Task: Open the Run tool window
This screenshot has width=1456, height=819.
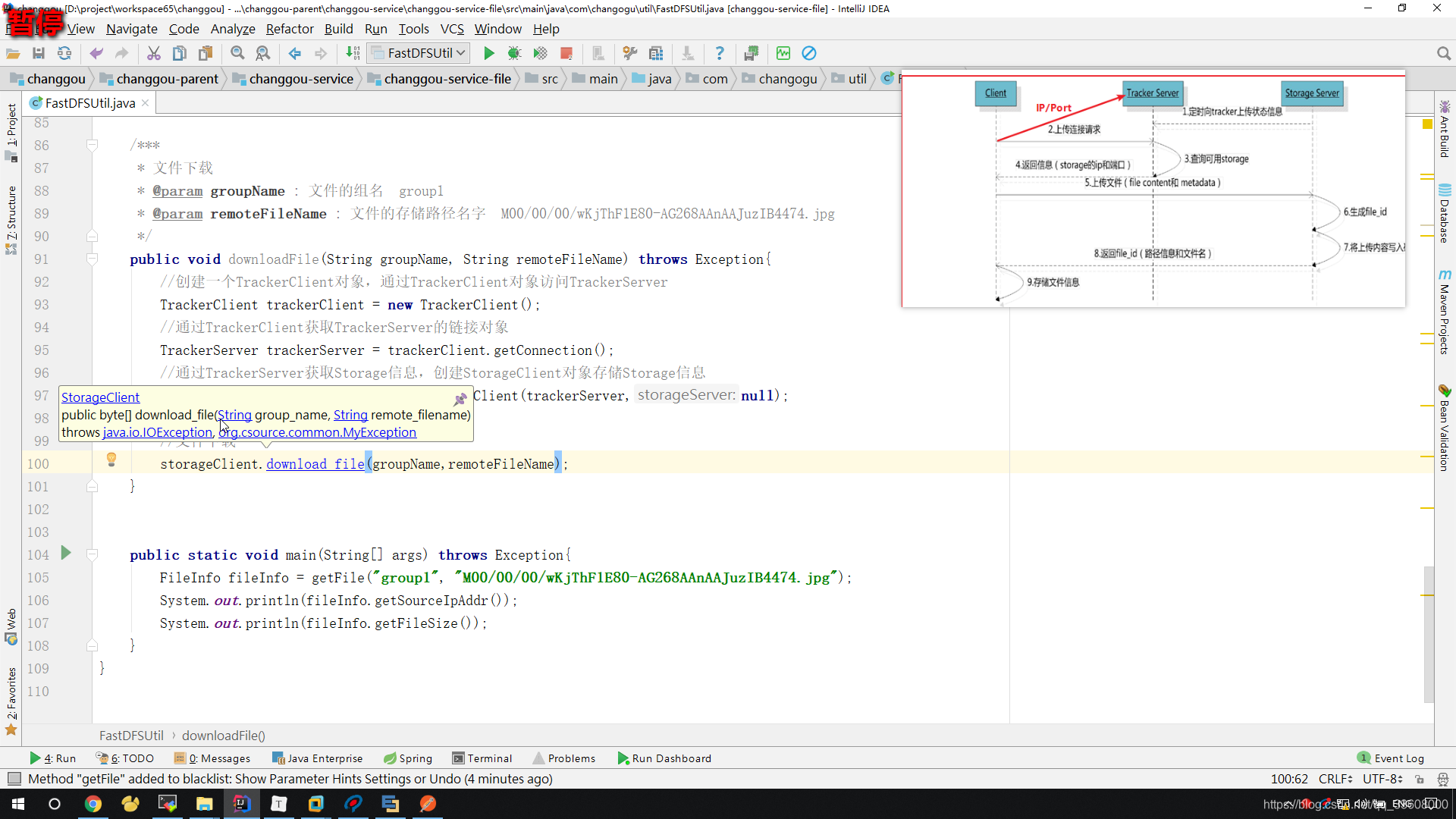Action: point(53,758)
